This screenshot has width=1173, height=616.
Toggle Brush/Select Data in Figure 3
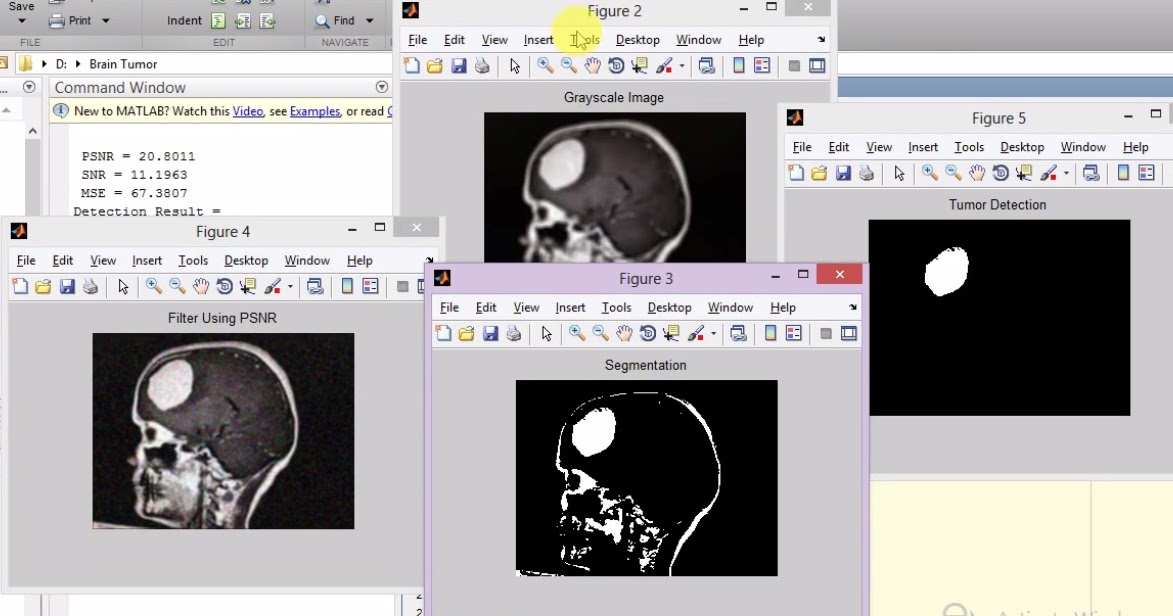tap(696, 333)
